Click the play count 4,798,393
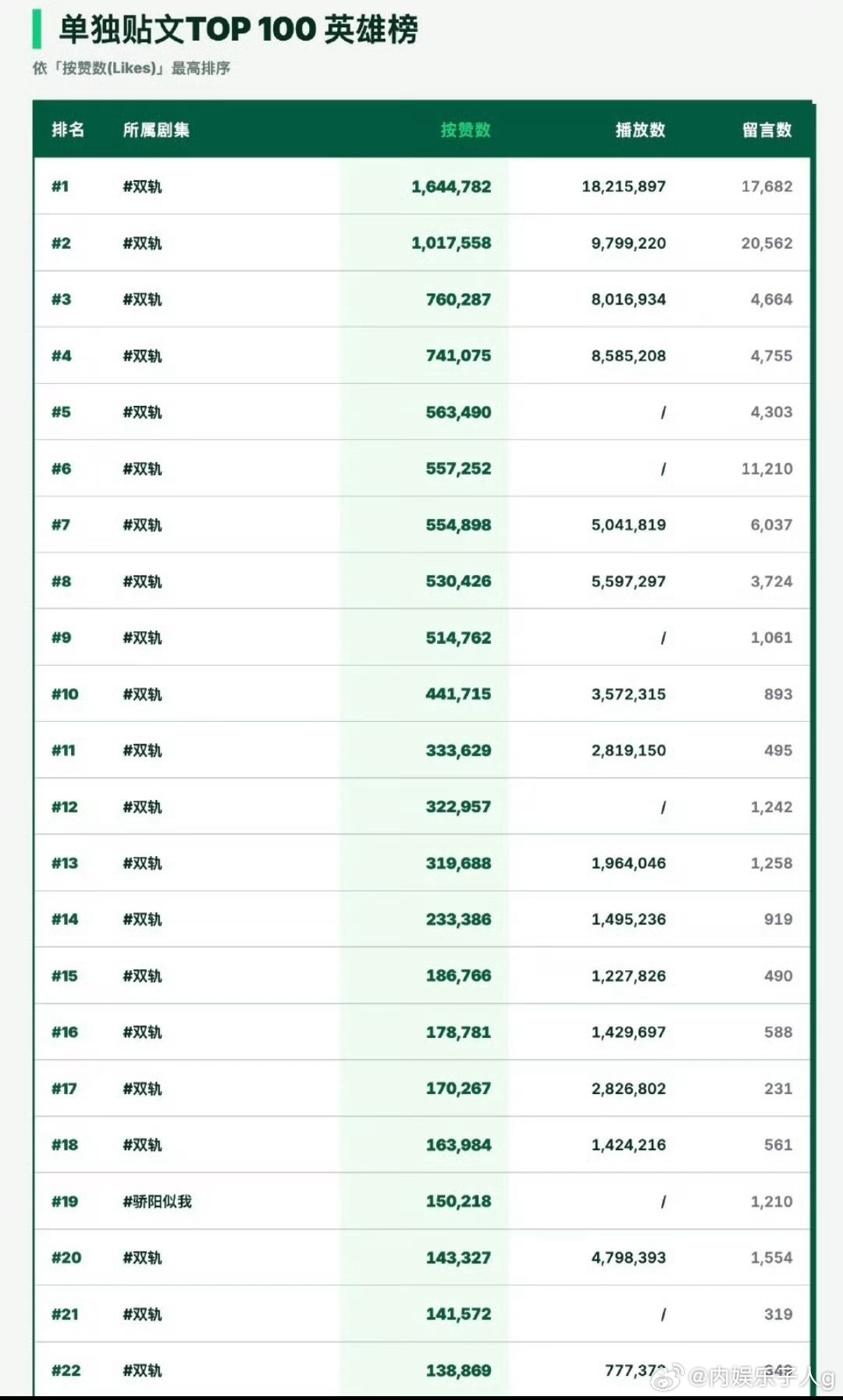 628,1258
